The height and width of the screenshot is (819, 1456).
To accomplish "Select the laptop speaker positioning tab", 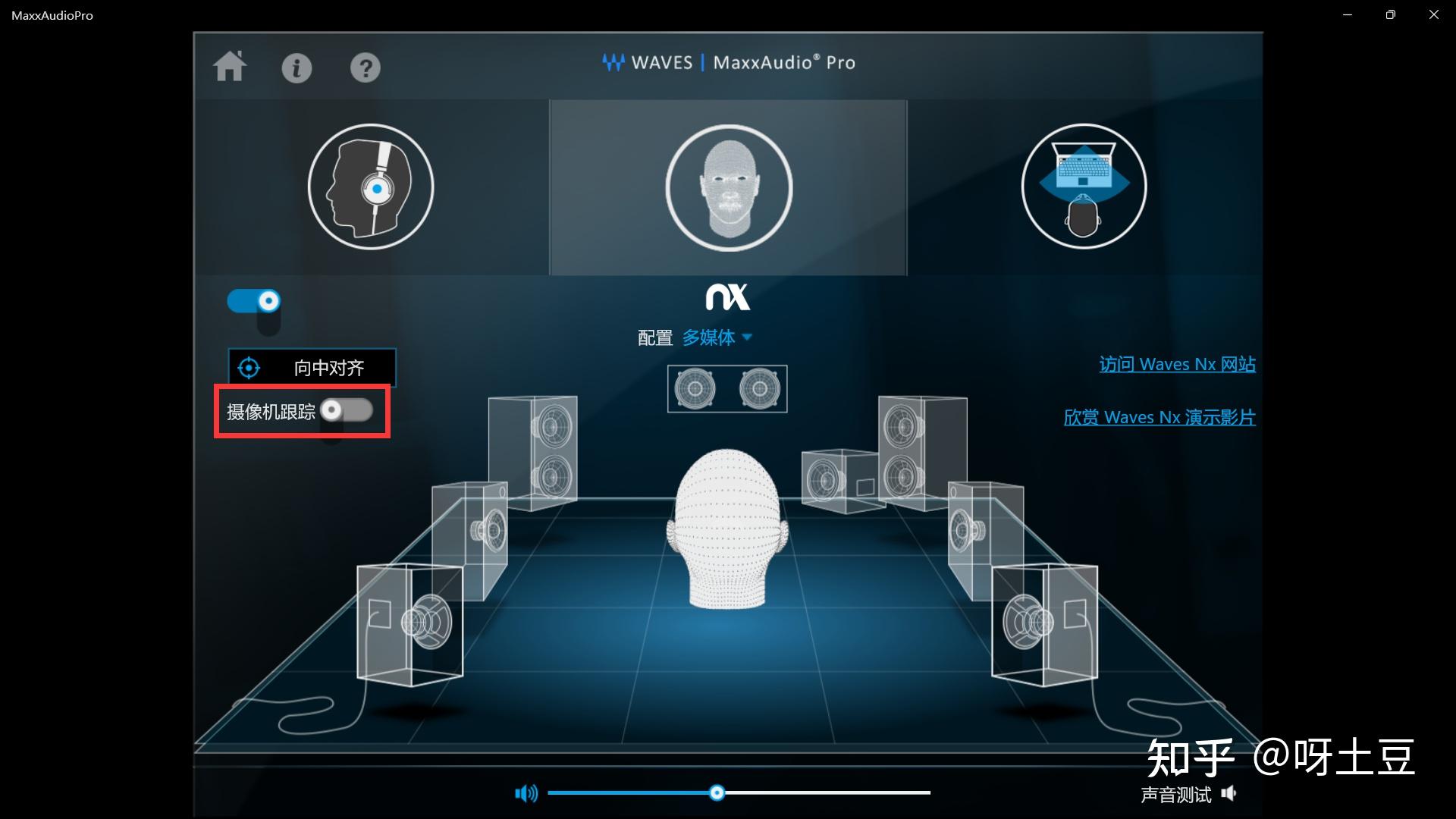I will (1084, 187).
